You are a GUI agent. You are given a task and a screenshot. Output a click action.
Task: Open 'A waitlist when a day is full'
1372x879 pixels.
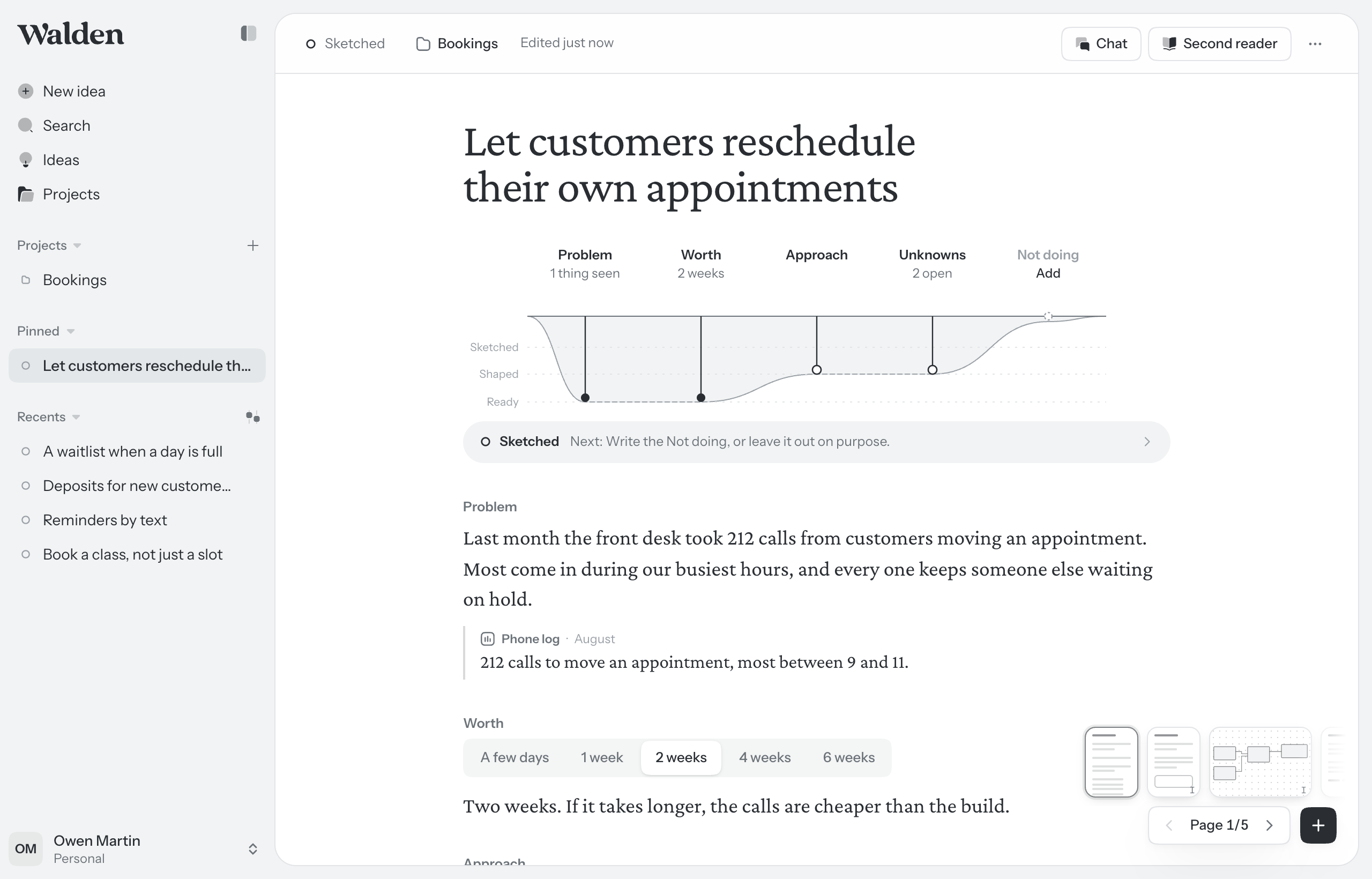pyautogui.click(x=137, y=451)
